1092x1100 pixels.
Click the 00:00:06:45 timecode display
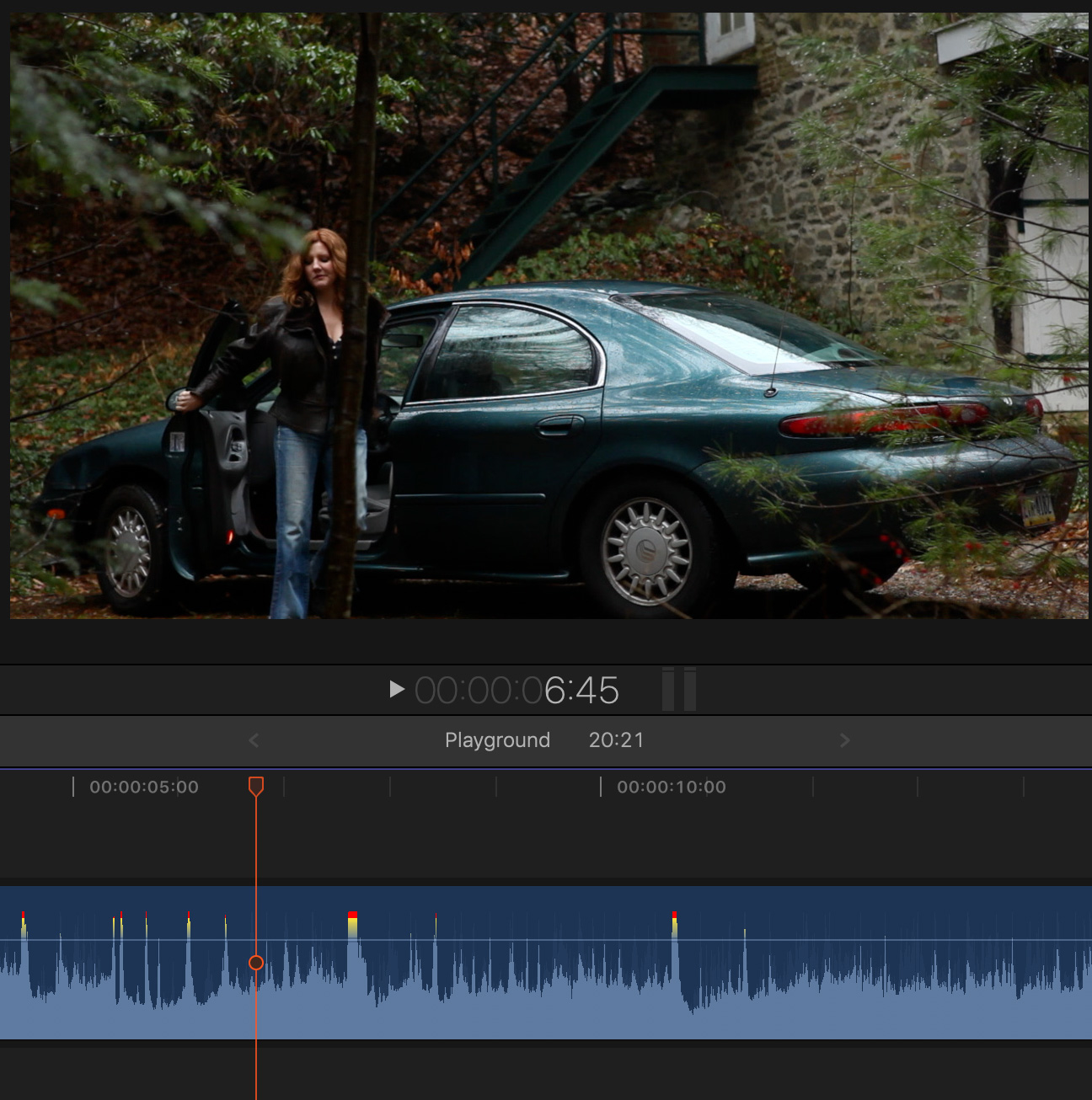pyautogui.click(x=517, y=691)
